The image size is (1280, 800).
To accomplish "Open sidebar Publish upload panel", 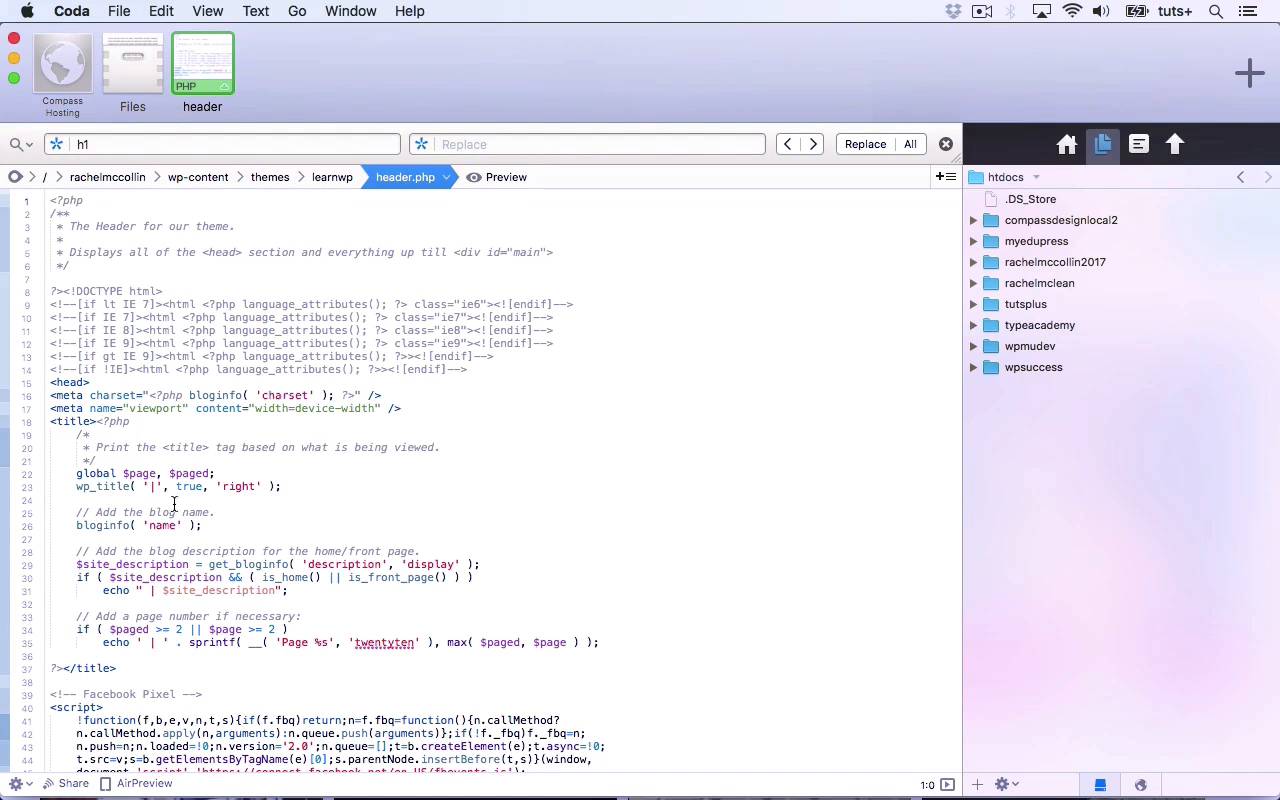I will point(1174,144).
